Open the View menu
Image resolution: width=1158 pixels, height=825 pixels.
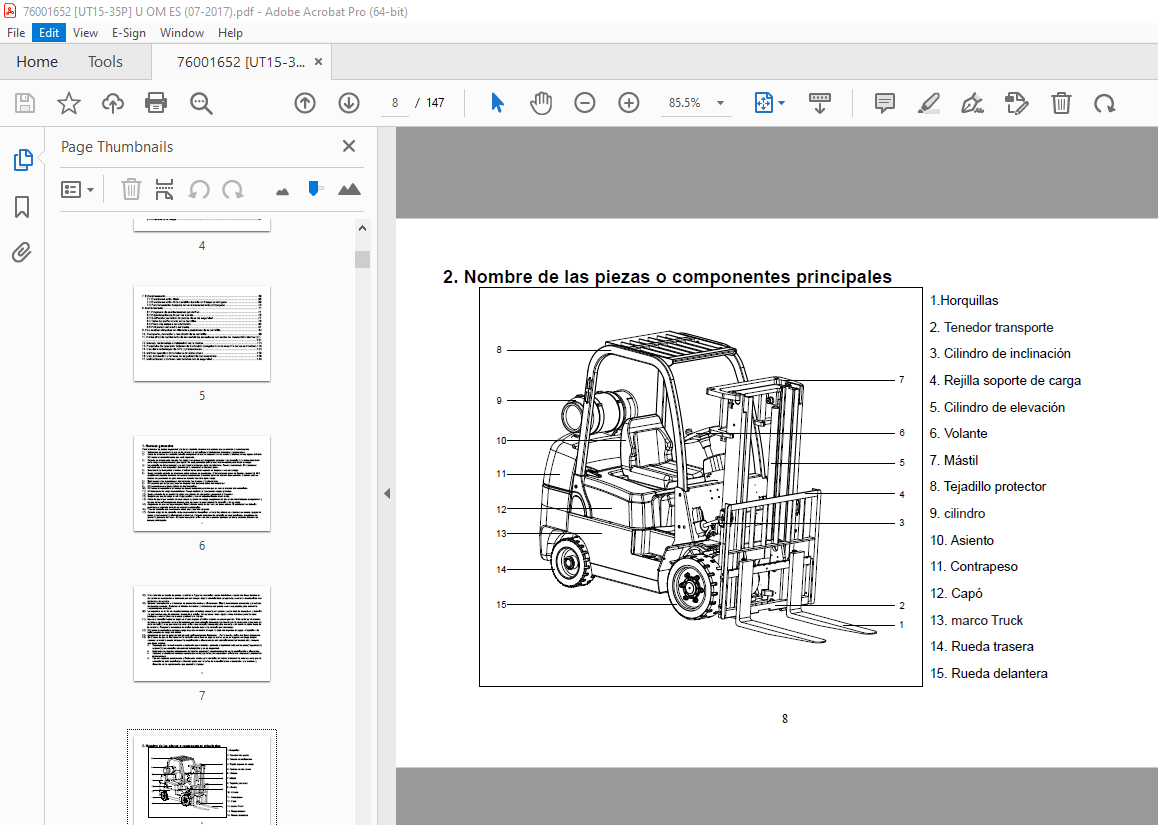click(85, 32)
